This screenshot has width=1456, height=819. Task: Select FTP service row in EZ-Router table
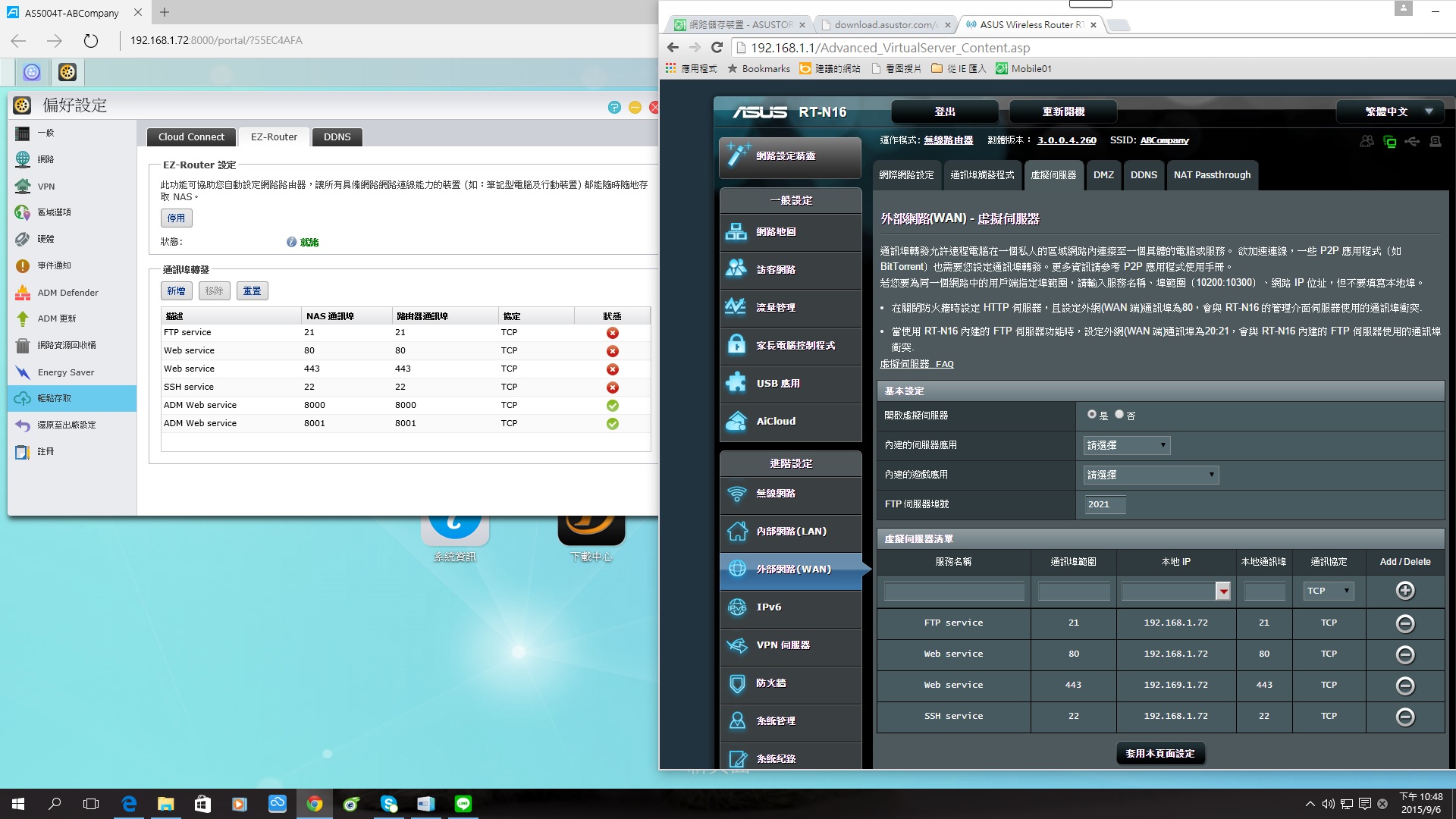[x=406, y=333]
